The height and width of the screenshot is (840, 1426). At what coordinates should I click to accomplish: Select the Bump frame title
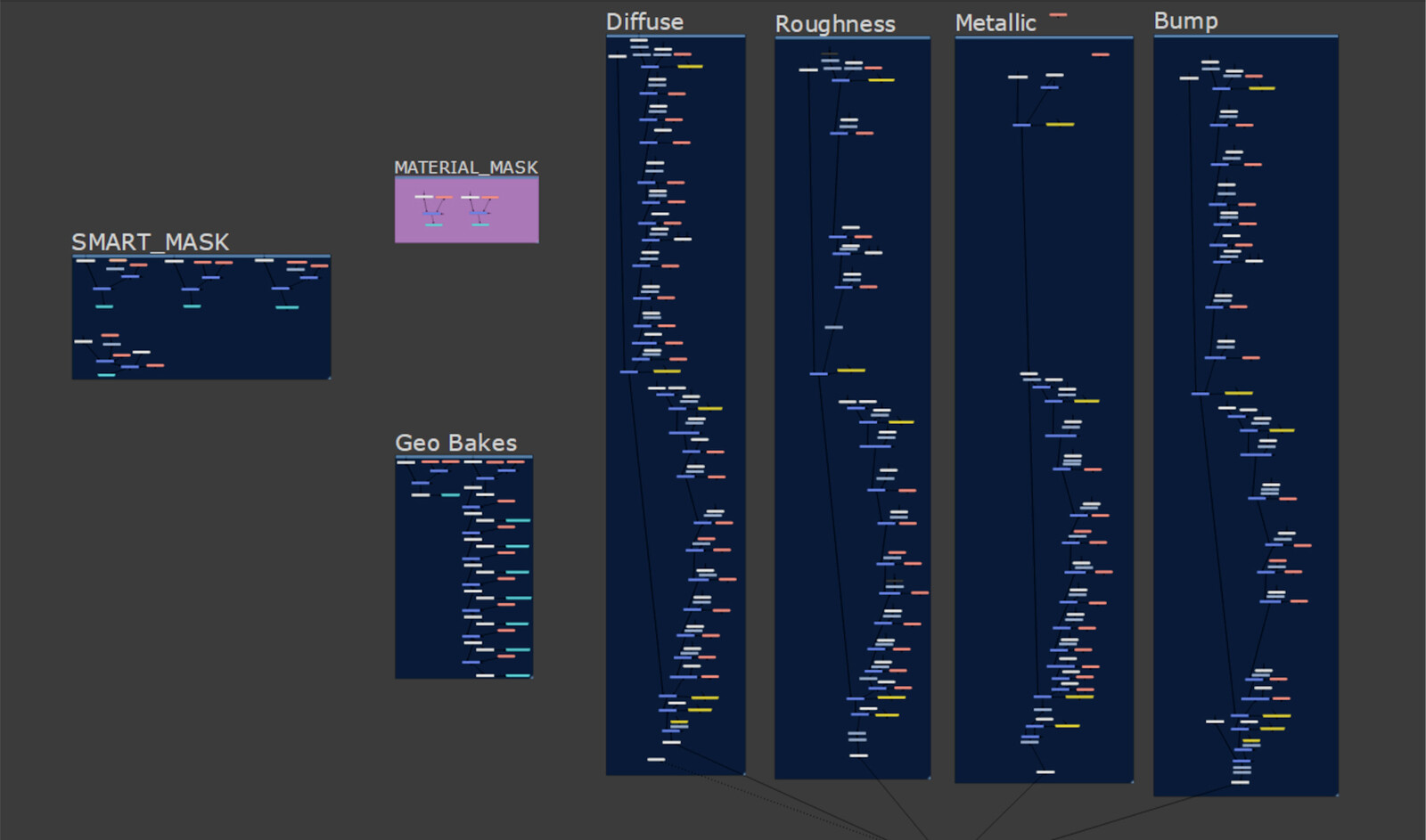[1185, 20]
